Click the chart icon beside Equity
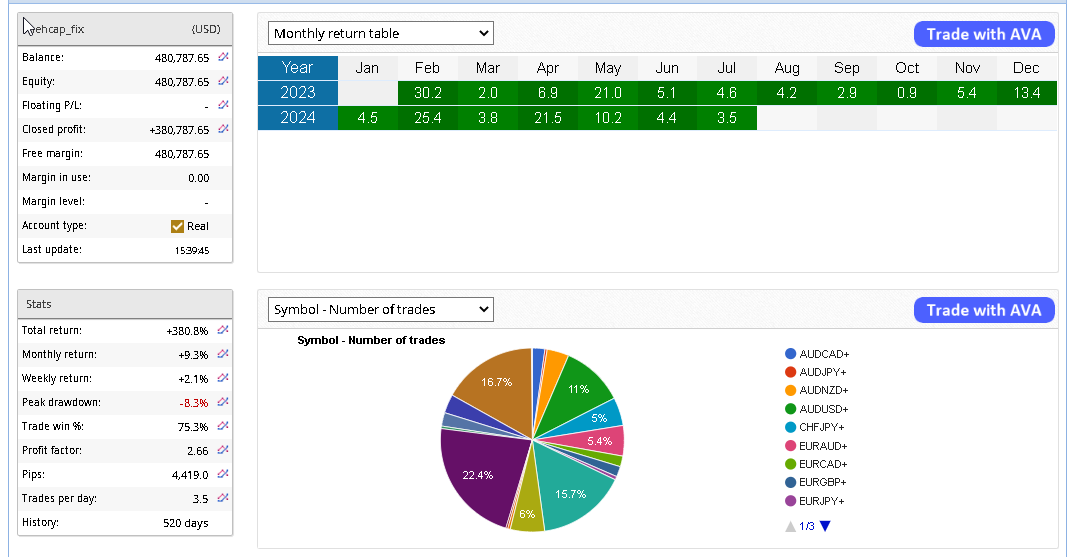1077x557 pixels. click(x=224, y=81)
